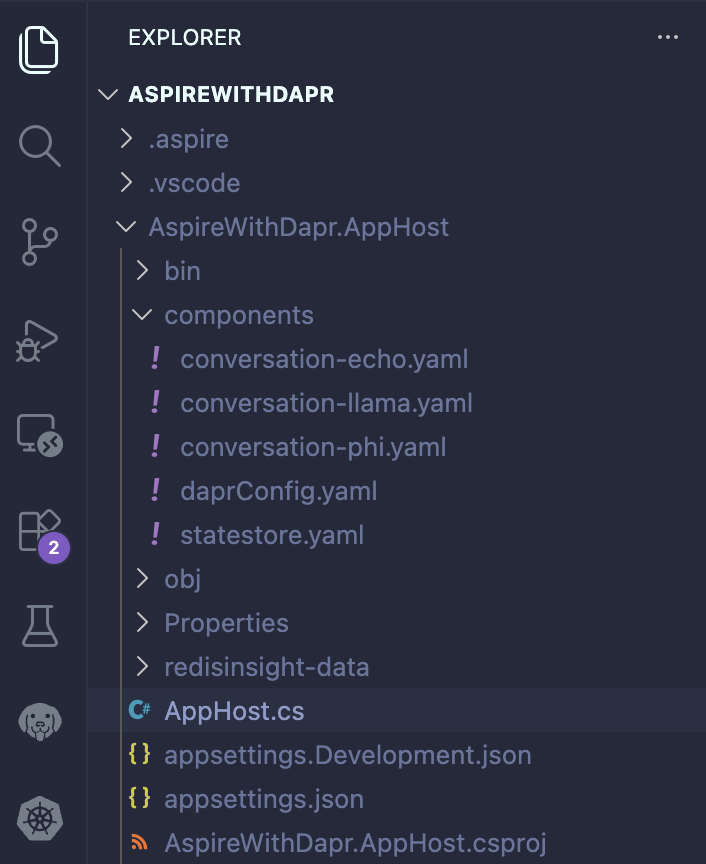Select AppHost.cs in the file tree
The image size is (706, 864).
[x=234, y=711]
